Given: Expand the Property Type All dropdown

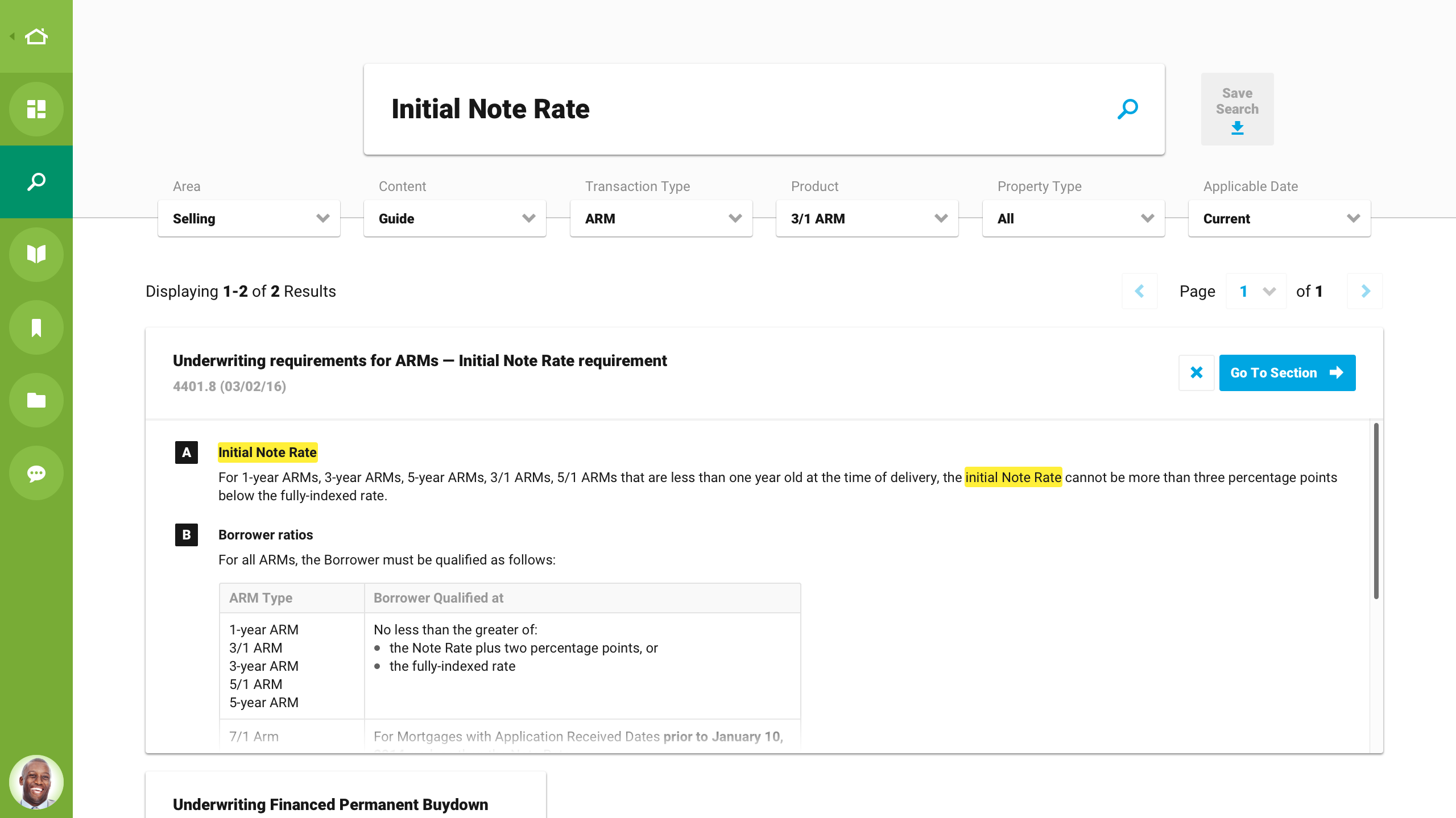Looking at the screenshot, I should click(1073, 218).
